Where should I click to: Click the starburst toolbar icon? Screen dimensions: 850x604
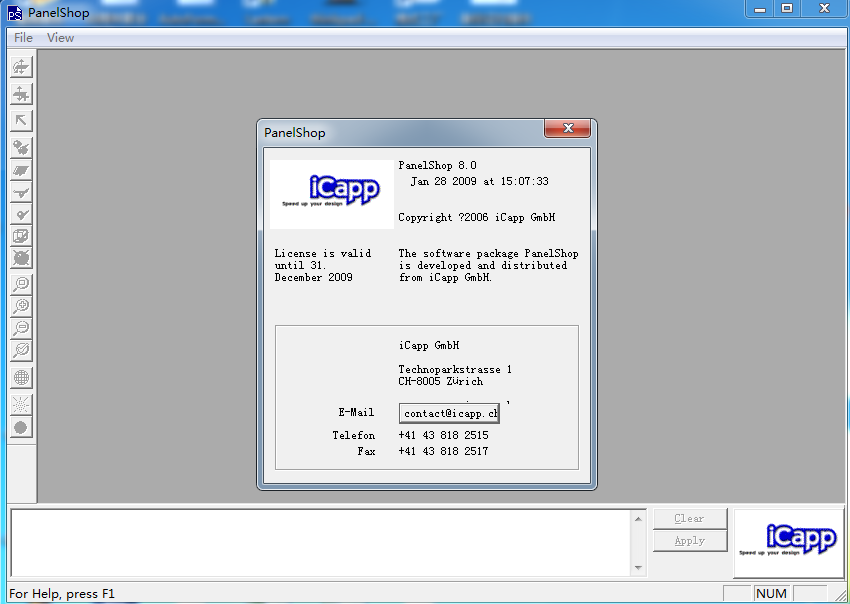tap(21, 404)
